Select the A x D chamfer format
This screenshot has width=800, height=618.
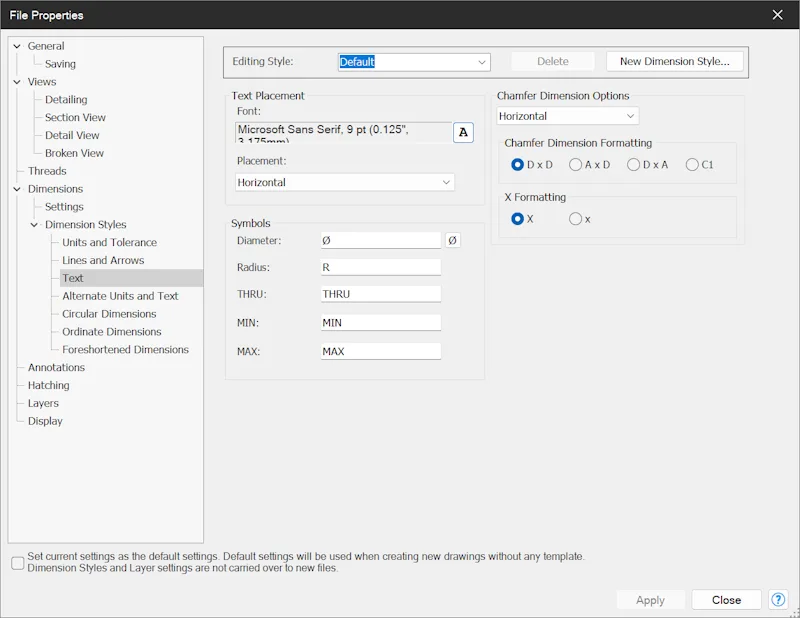pos(576,165)
